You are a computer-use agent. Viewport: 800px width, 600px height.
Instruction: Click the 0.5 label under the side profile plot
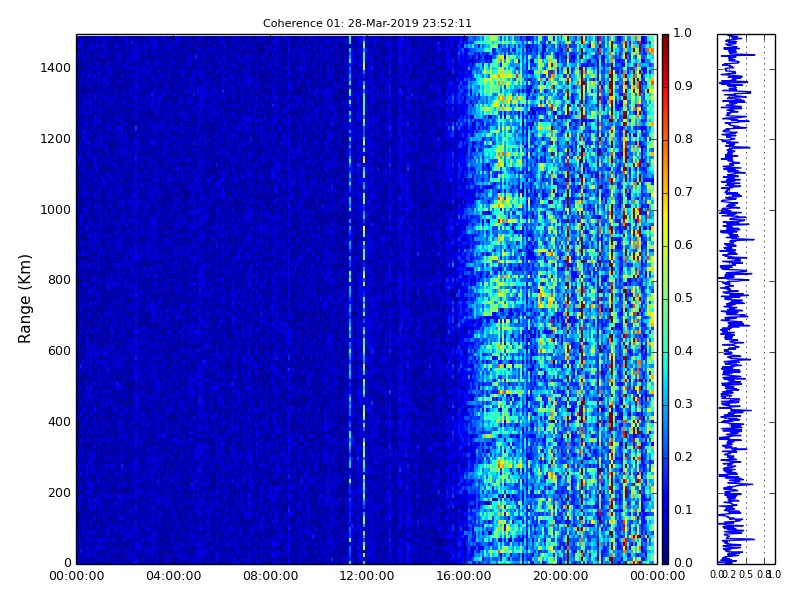click(746, 574)
